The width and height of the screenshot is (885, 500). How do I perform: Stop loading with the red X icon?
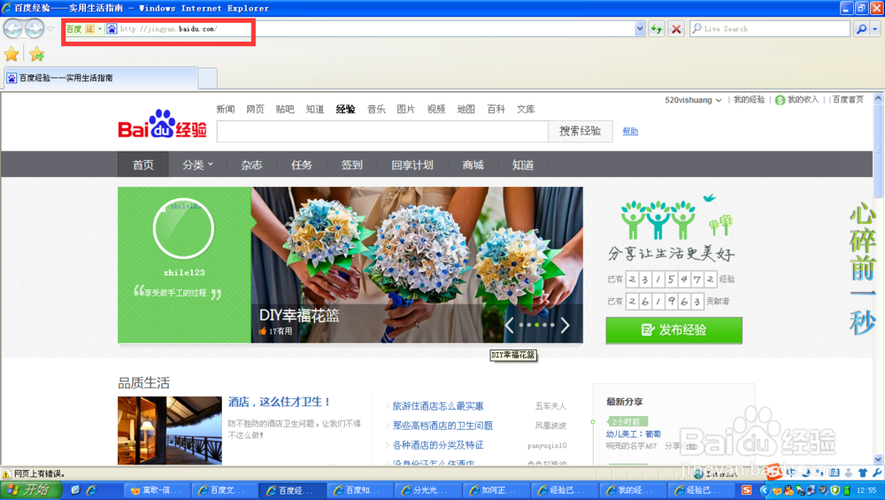(676, 29)
